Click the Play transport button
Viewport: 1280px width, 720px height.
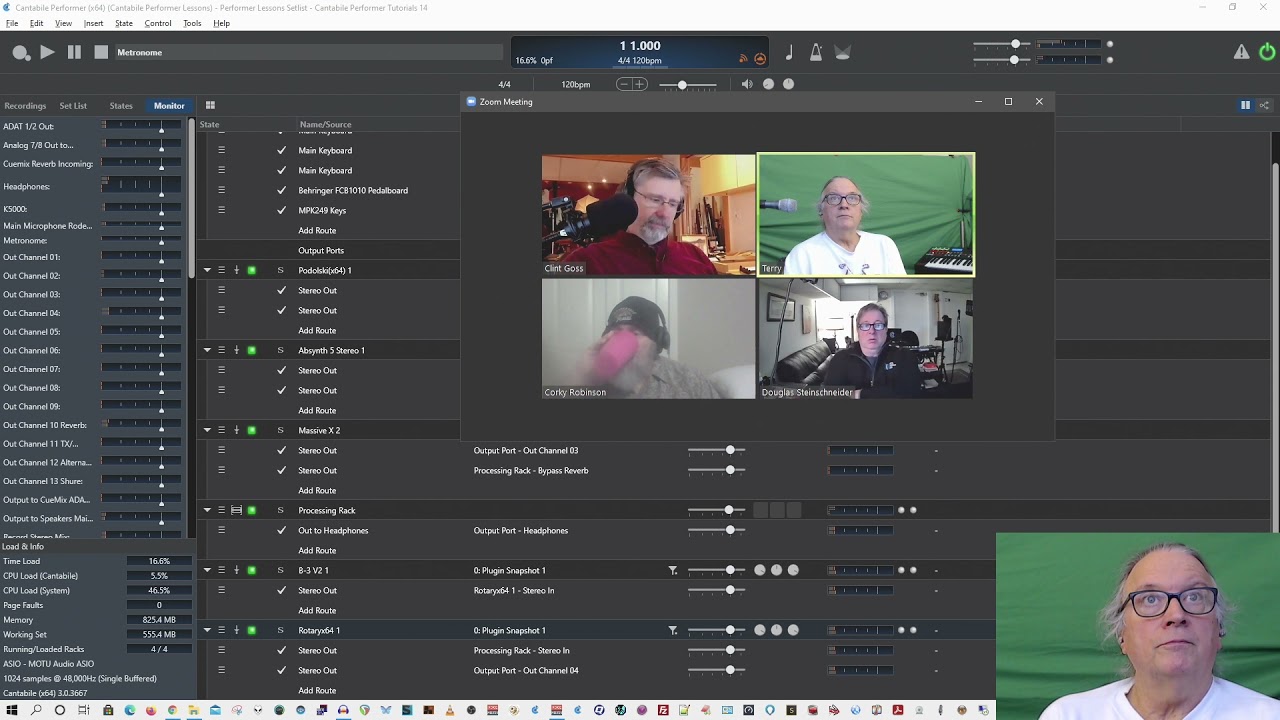pyautogui.click(x=47, y=52)
